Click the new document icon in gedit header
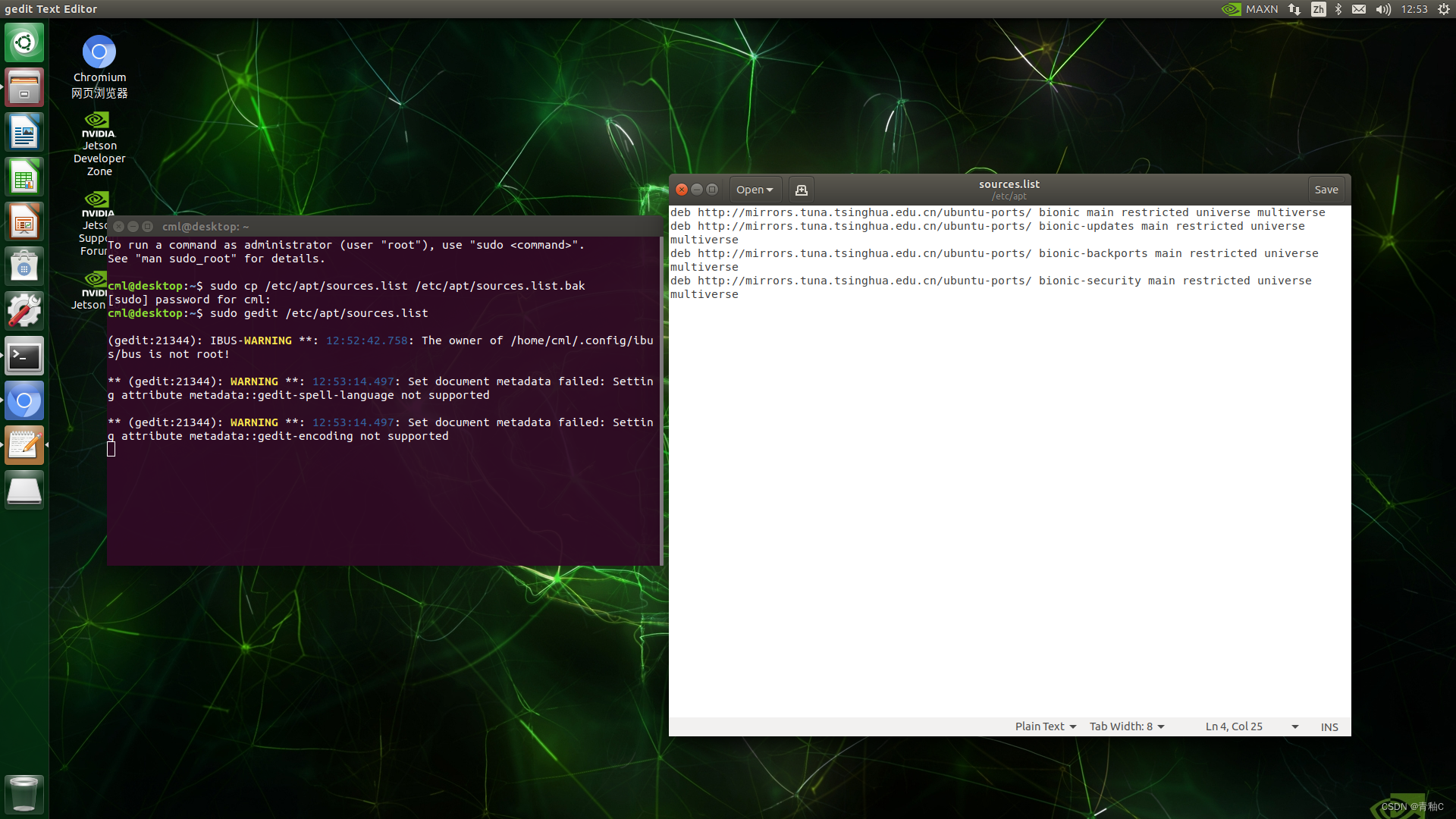 (801, 190)
